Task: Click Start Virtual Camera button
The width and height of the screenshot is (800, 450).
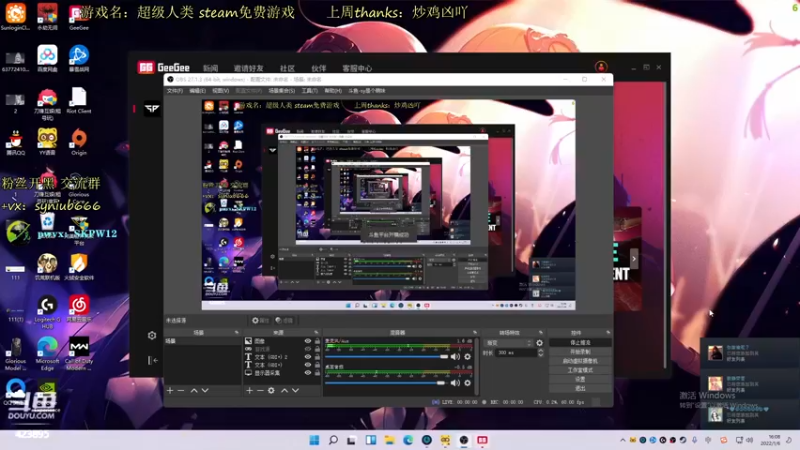Action: coord(580,361)
